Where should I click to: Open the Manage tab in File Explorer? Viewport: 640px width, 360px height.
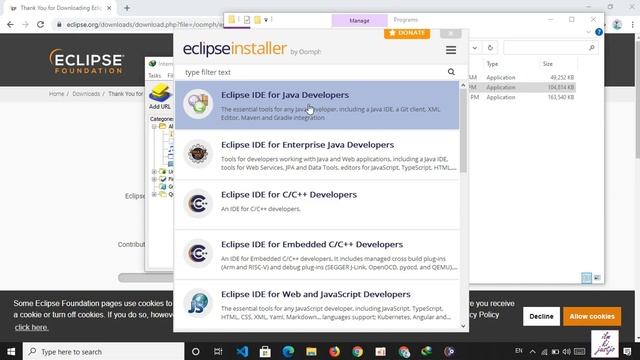359,20
